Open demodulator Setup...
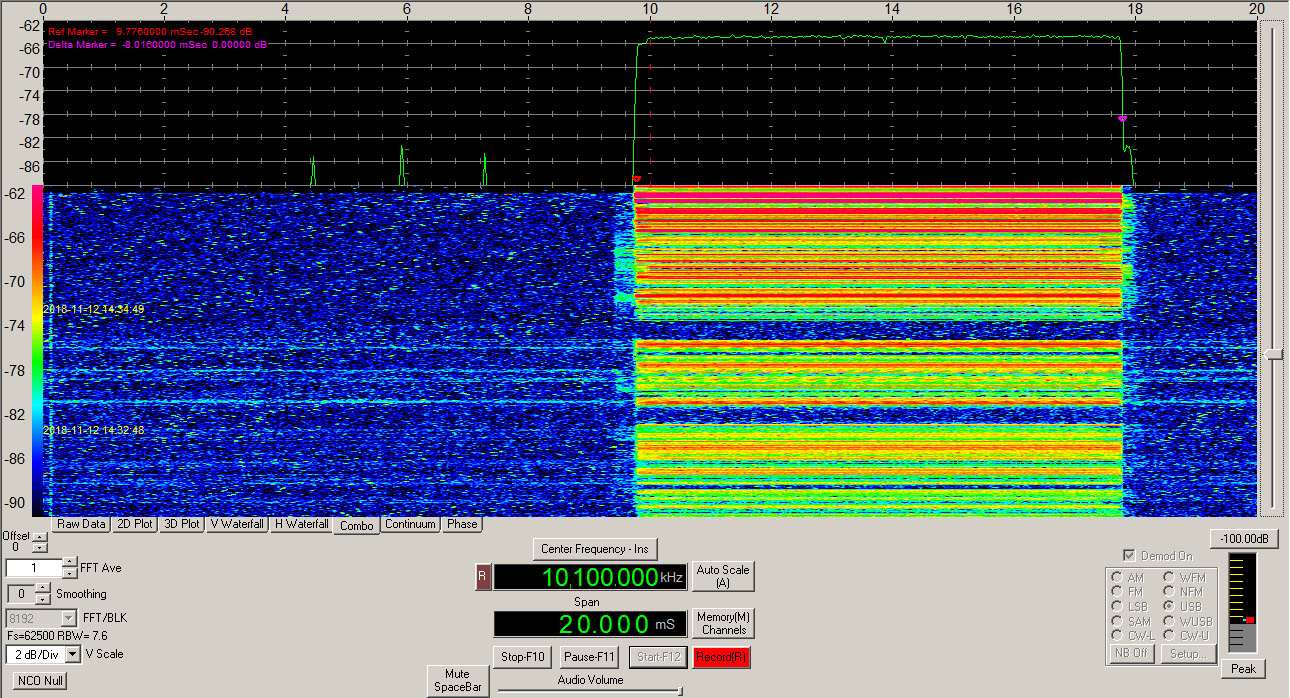Screen dimensions: 1290x698 [x=1187, y=654]
